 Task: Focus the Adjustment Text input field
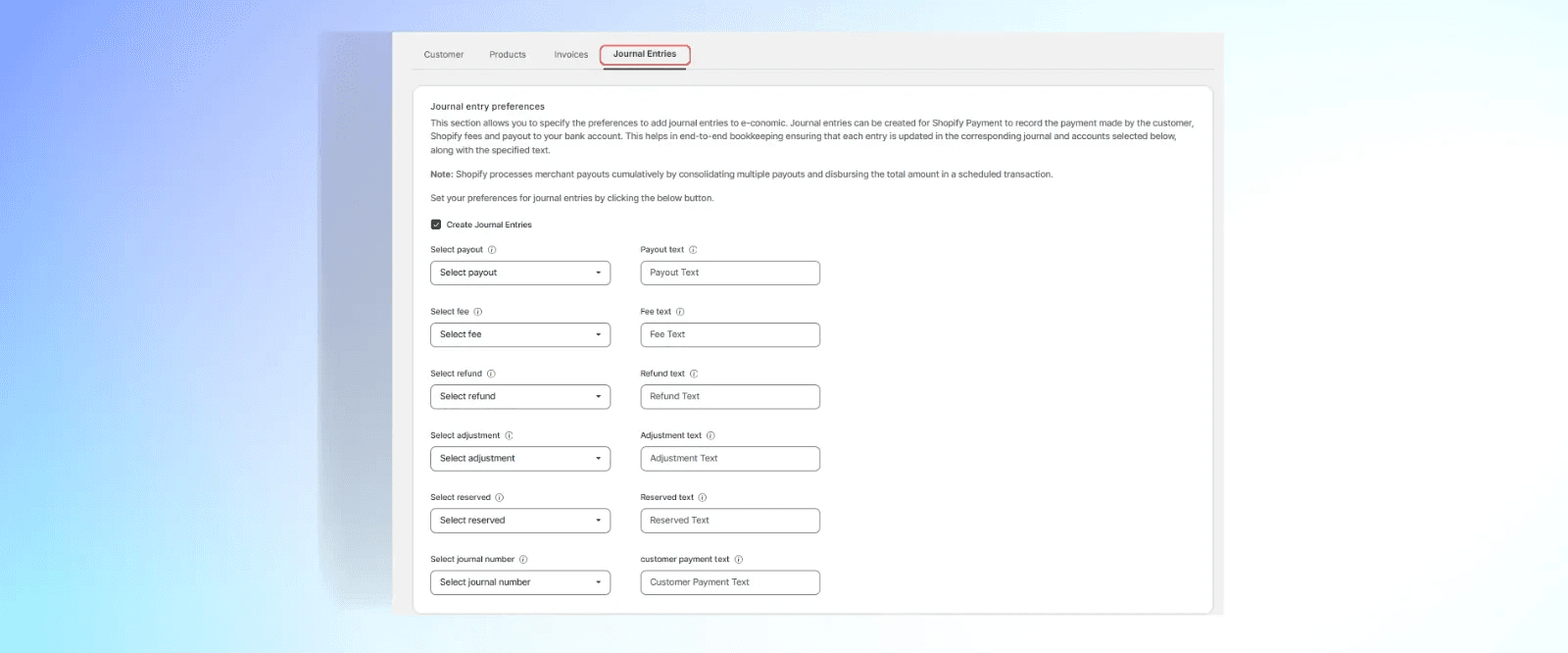pyautogui.click(x=730, y=458)
